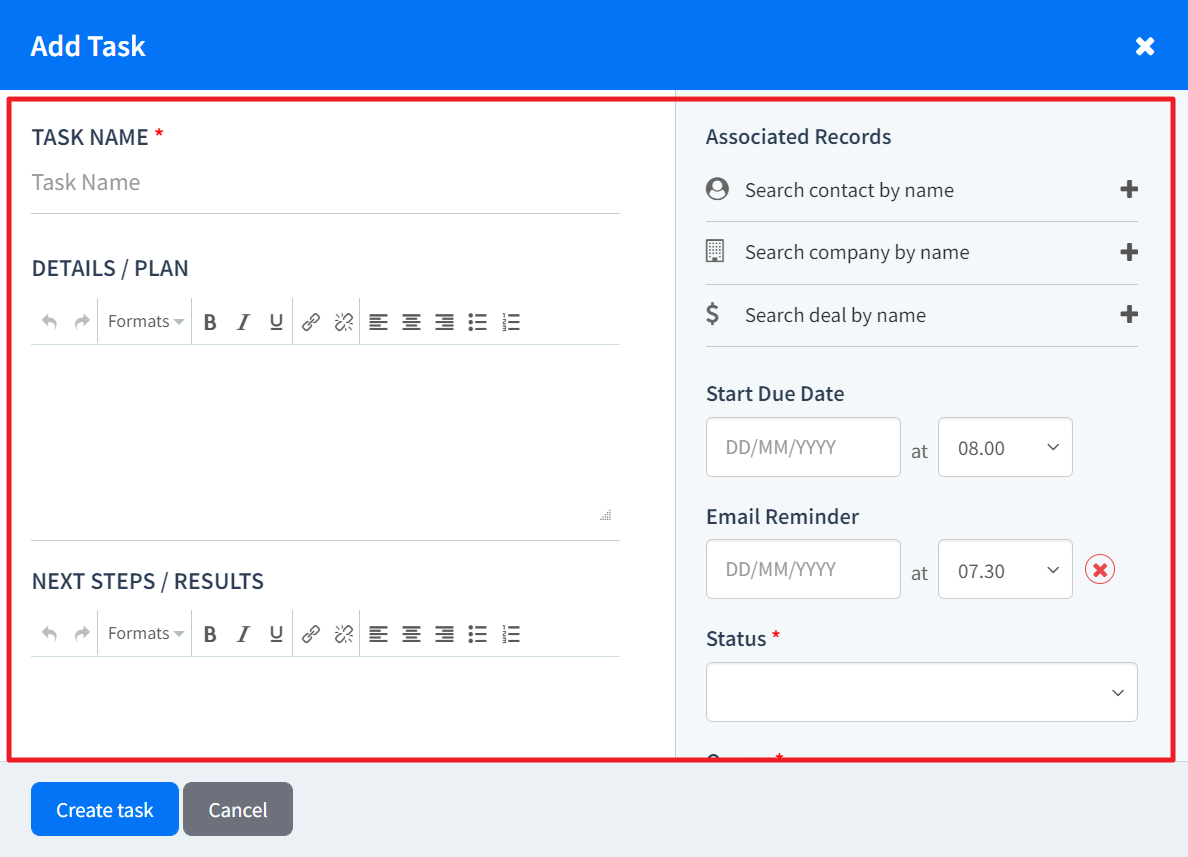Screen dimensions: 1188x857
Task: Toggle bold in Details / Plan editor
Action: 211,322
